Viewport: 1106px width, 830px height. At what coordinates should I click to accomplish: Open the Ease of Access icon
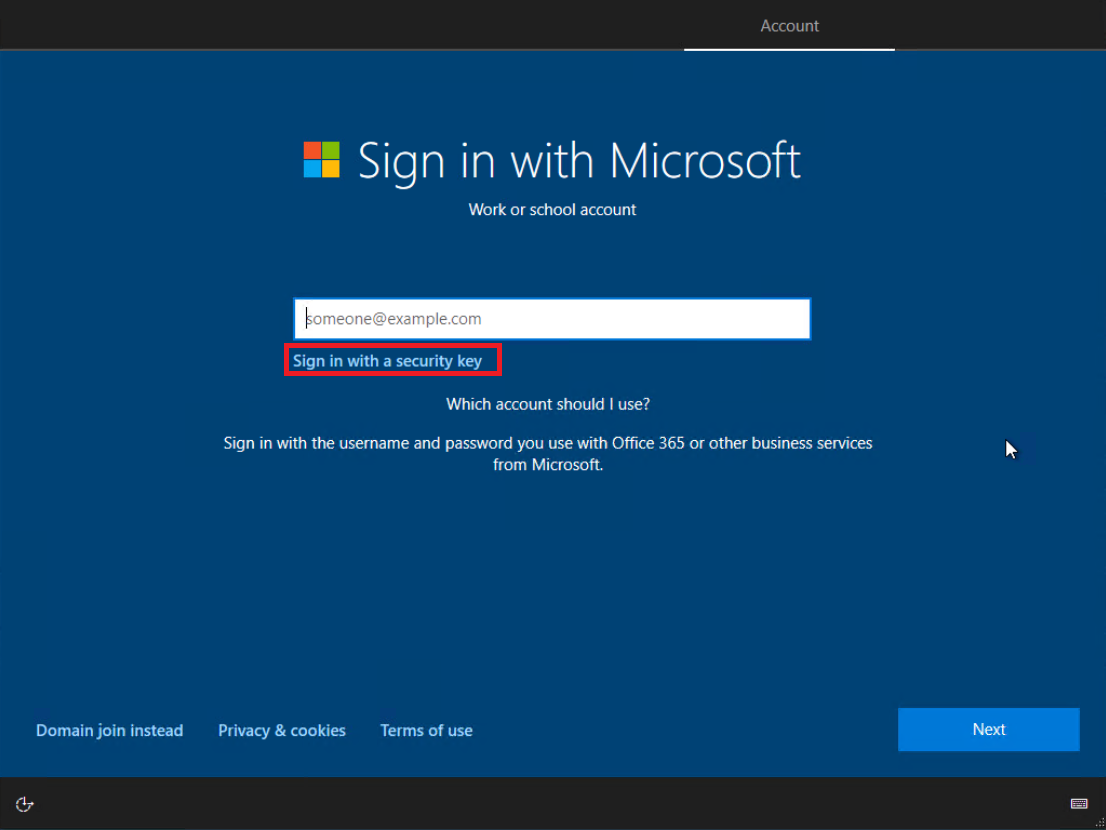click(x=25, y=804)
